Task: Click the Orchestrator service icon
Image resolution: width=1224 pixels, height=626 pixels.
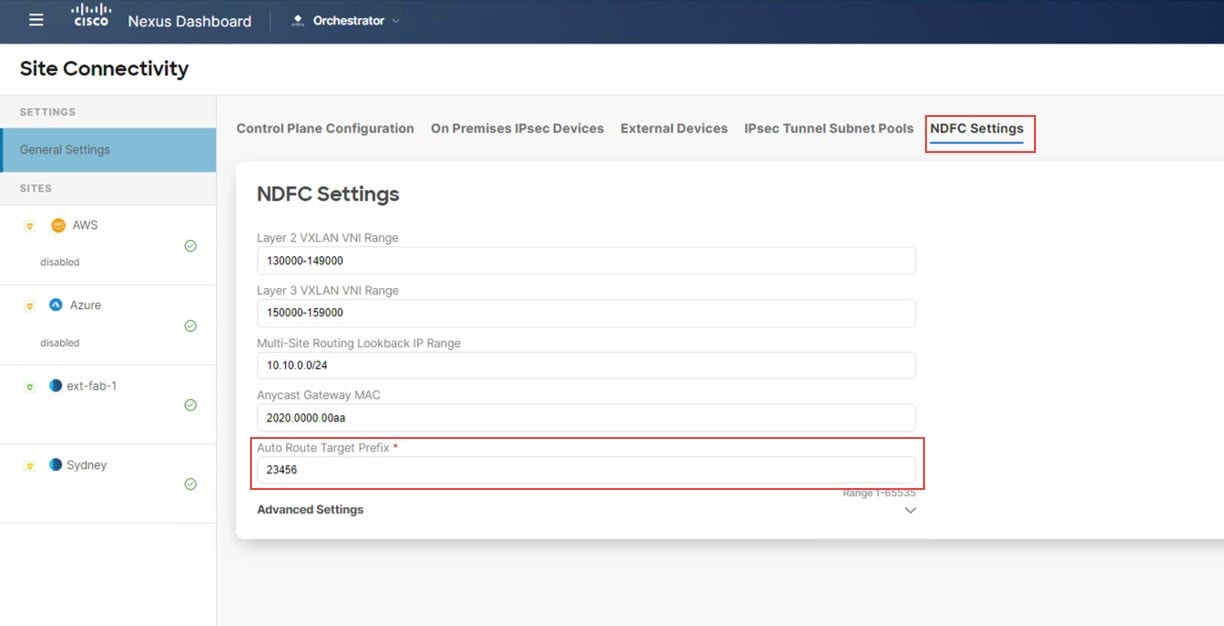Action: point(297,21)
